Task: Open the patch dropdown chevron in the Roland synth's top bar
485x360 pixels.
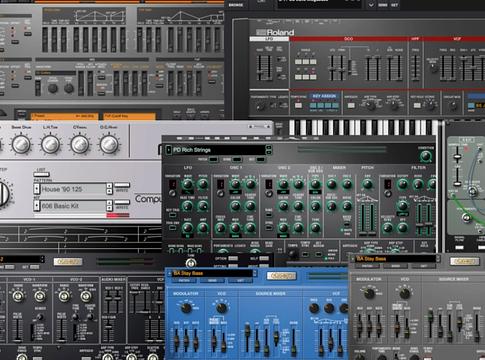Action: tap(371, 5)
